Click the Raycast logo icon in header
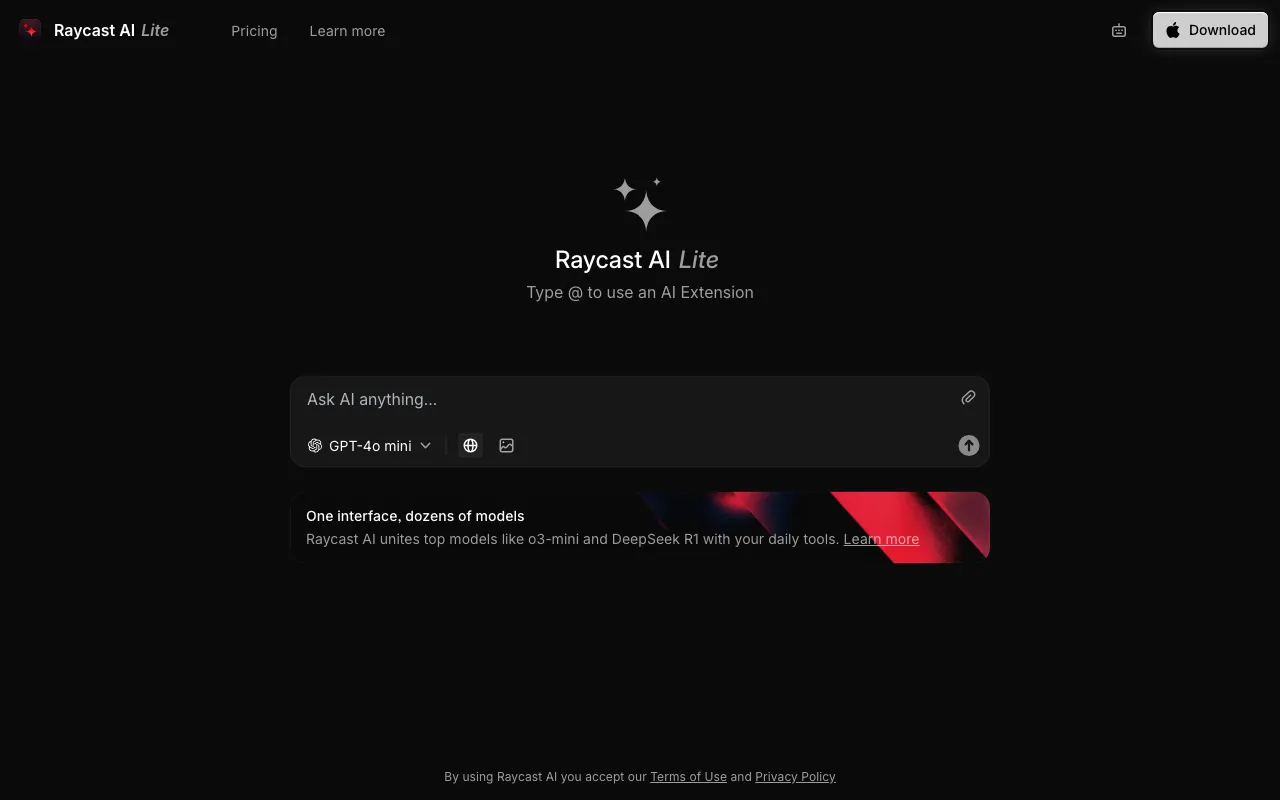This screenshot has height=800, width=1280. [x=31, y=30]
